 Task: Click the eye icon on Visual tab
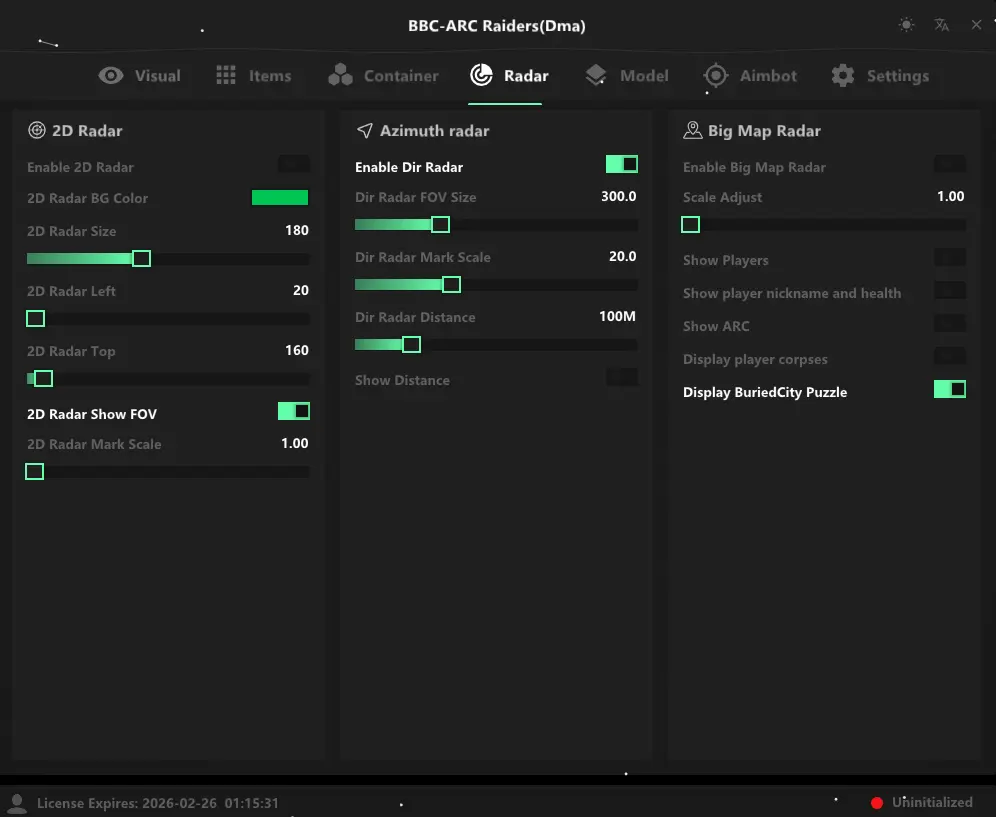(x=111, y=76)
